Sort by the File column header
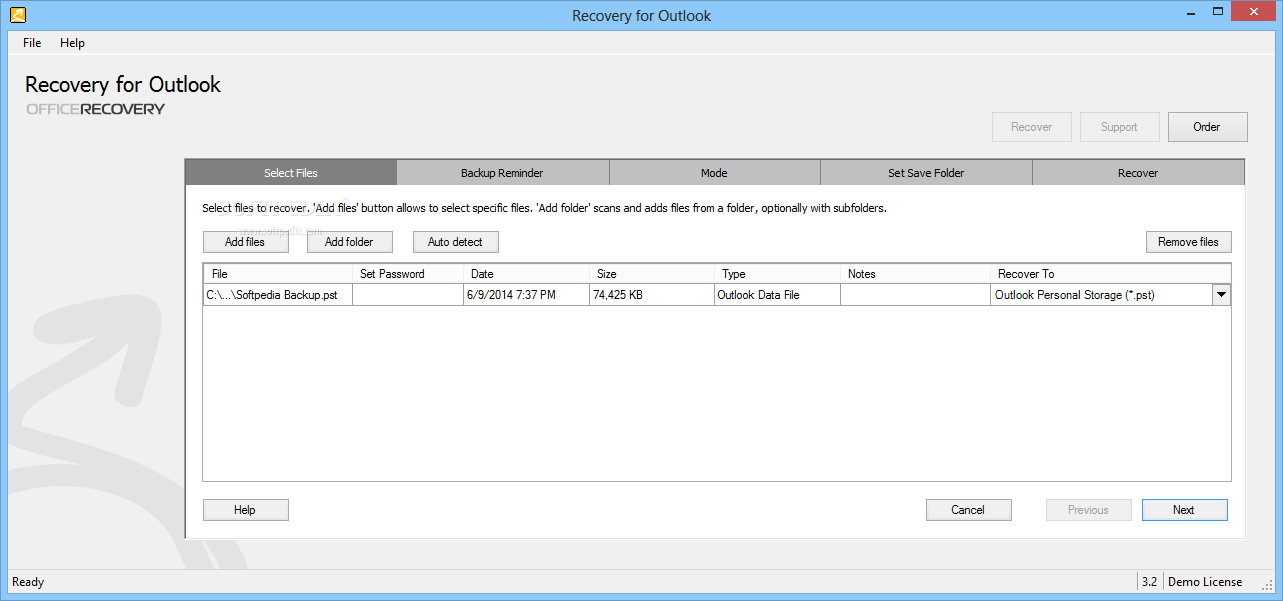This screenshot has width=1283, height=601. point(278,274)
